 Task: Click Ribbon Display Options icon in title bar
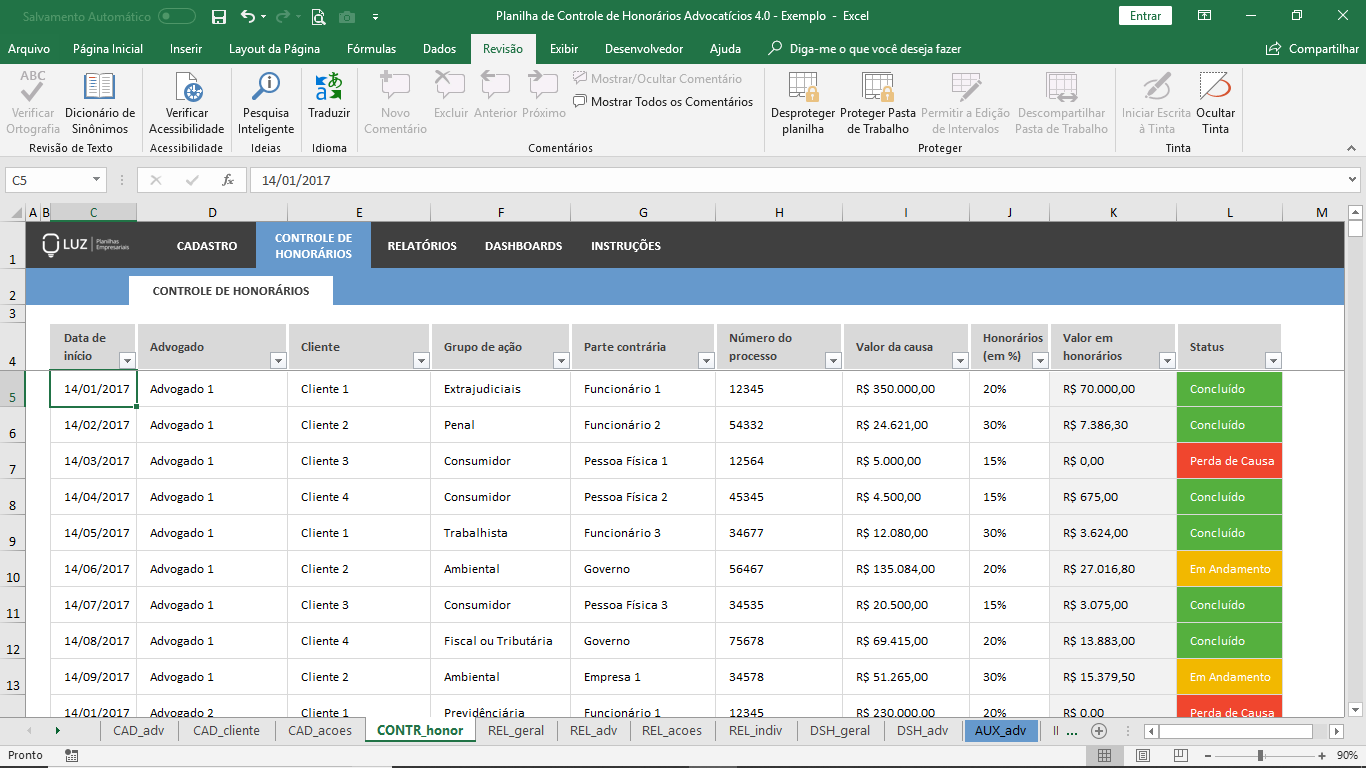tap(1204, 16)
